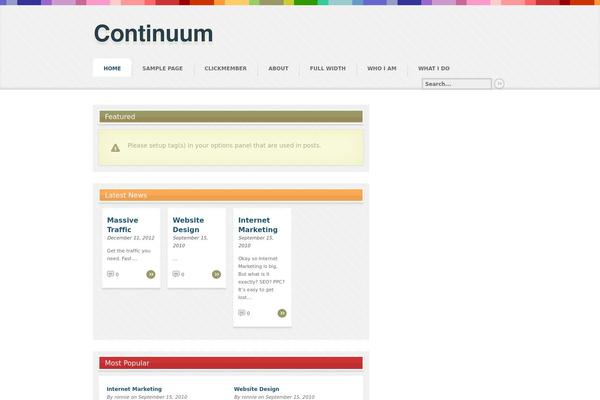Viewport: 600px width, 400px height.
Task: Click the Most Popular section header
Action: click(x=231, y=363)
